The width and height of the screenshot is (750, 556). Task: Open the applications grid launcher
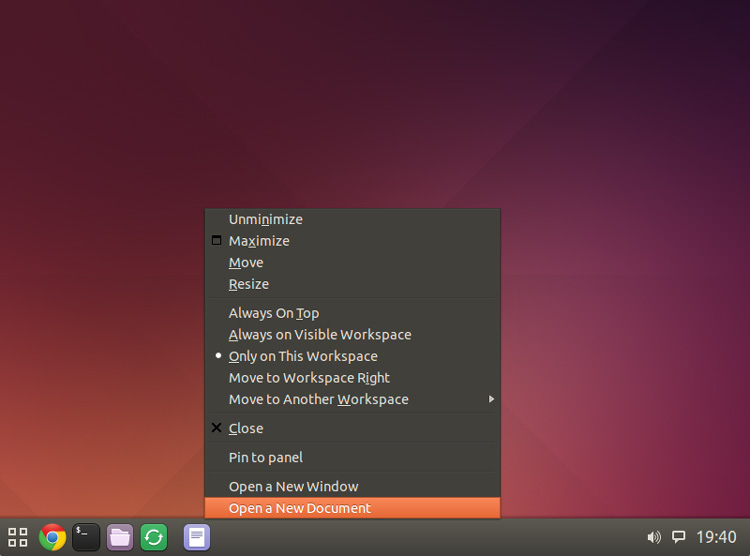point(18,537)
